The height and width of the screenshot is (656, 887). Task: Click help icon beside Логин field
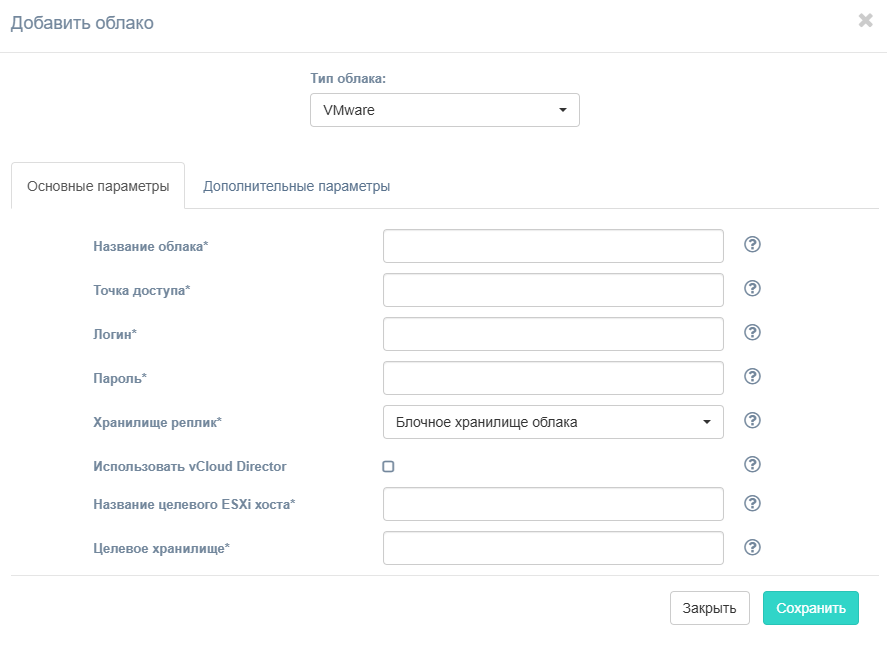click(752, 333)
